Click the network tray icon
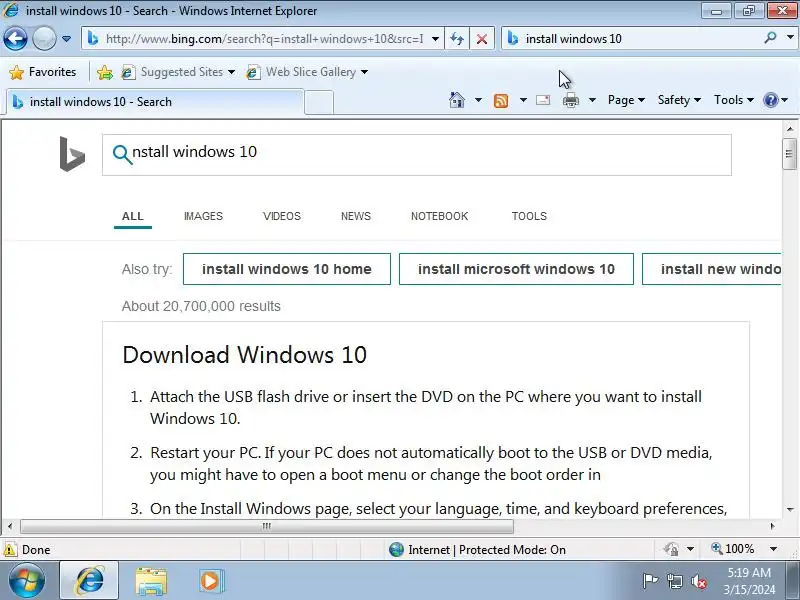Image resolution: width=800 pixels, height=600 pixels. [675, 581]
